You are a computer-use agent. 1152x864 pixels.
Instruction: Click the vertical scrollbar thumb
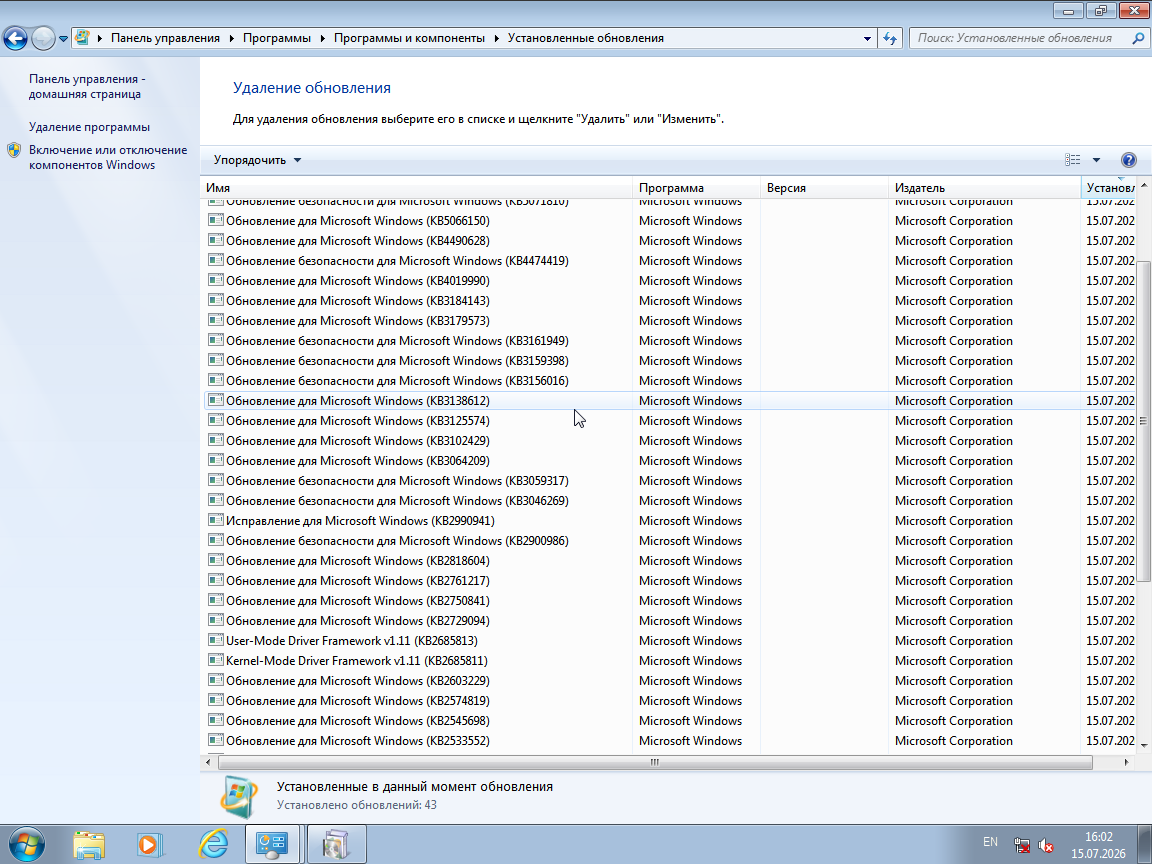[1143, 421]
